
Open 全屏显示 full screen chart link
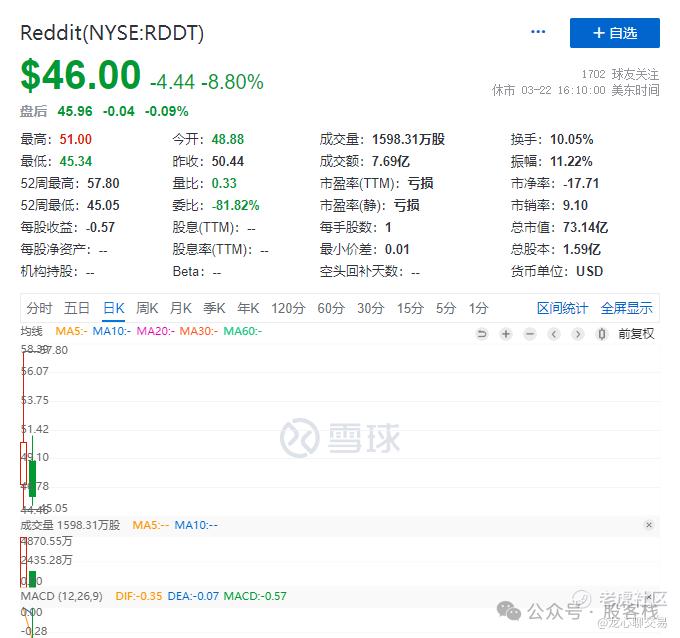[626, 308]
